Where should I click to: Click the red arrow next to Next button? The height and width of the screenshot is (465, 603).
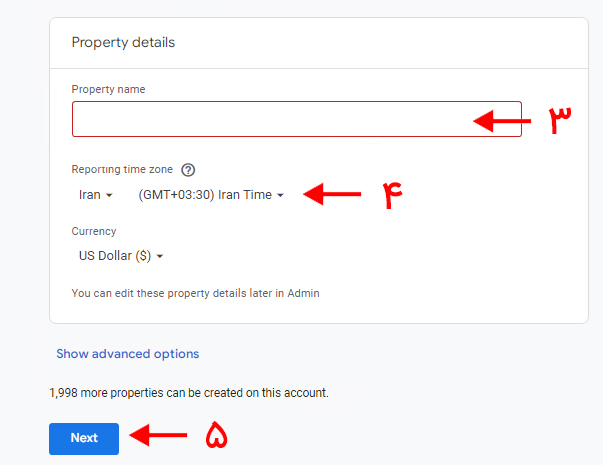click(160, 436)
